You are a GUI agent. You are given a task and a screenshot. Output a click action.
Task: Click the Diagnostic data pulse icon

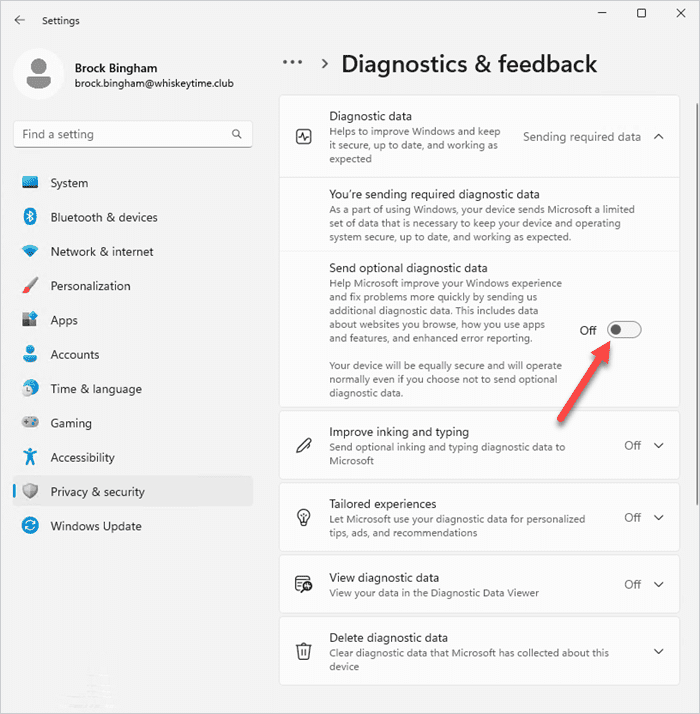click(x=304, y=137)
